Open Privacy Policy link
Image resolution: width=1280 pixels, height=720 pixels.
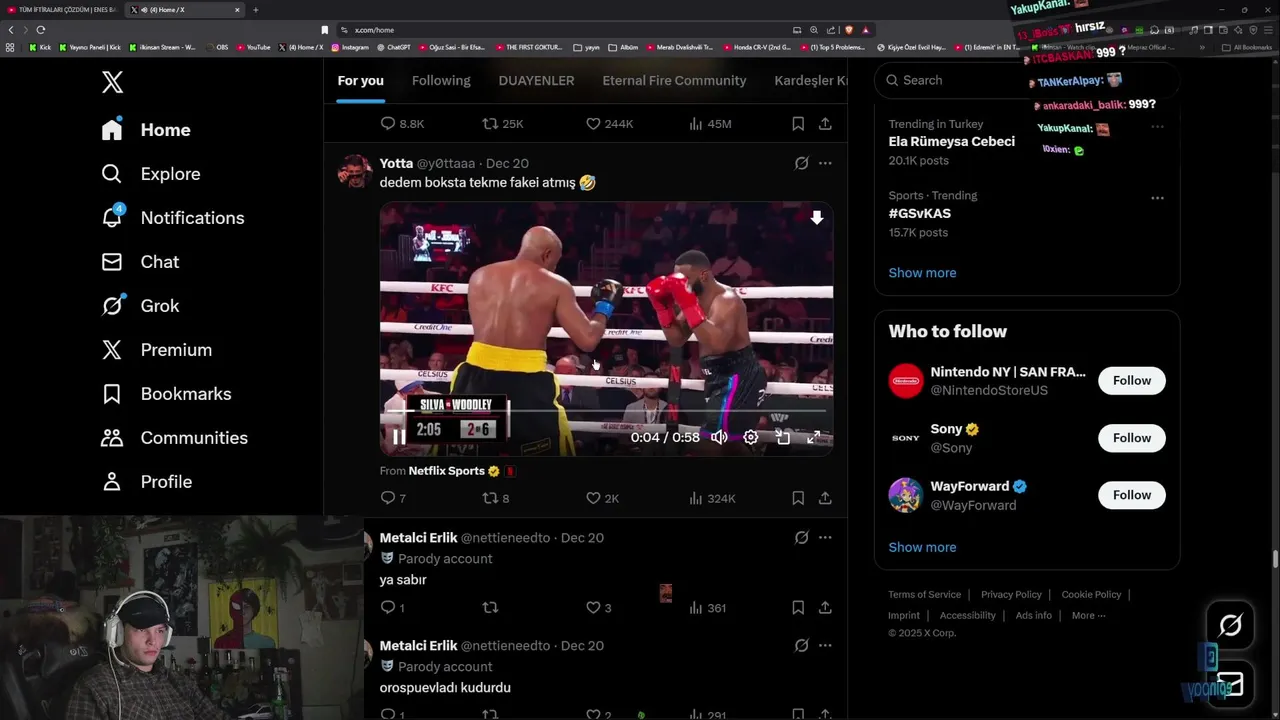pyautogui.click(x=1011, y=594)
